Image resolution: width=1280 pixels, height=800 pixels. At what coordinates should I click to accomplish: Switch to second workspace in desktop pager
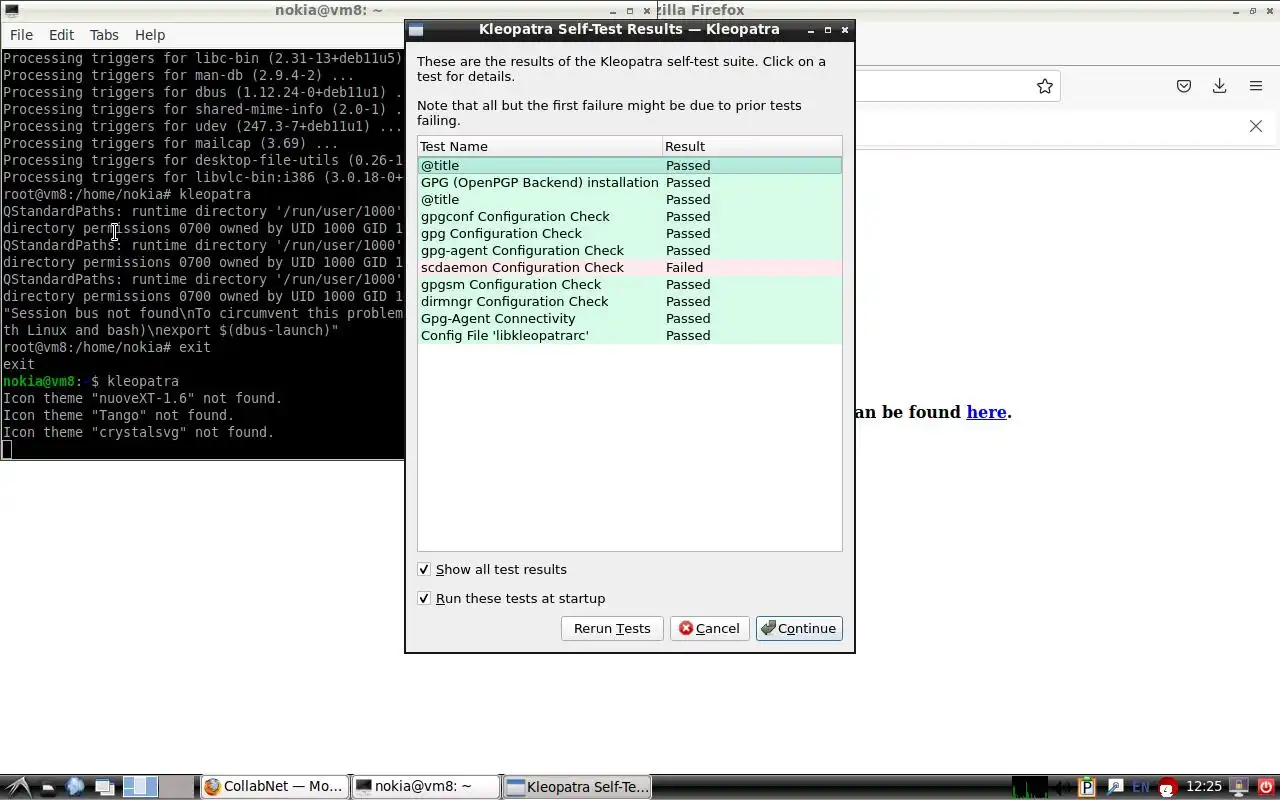(x=176, y=787)
